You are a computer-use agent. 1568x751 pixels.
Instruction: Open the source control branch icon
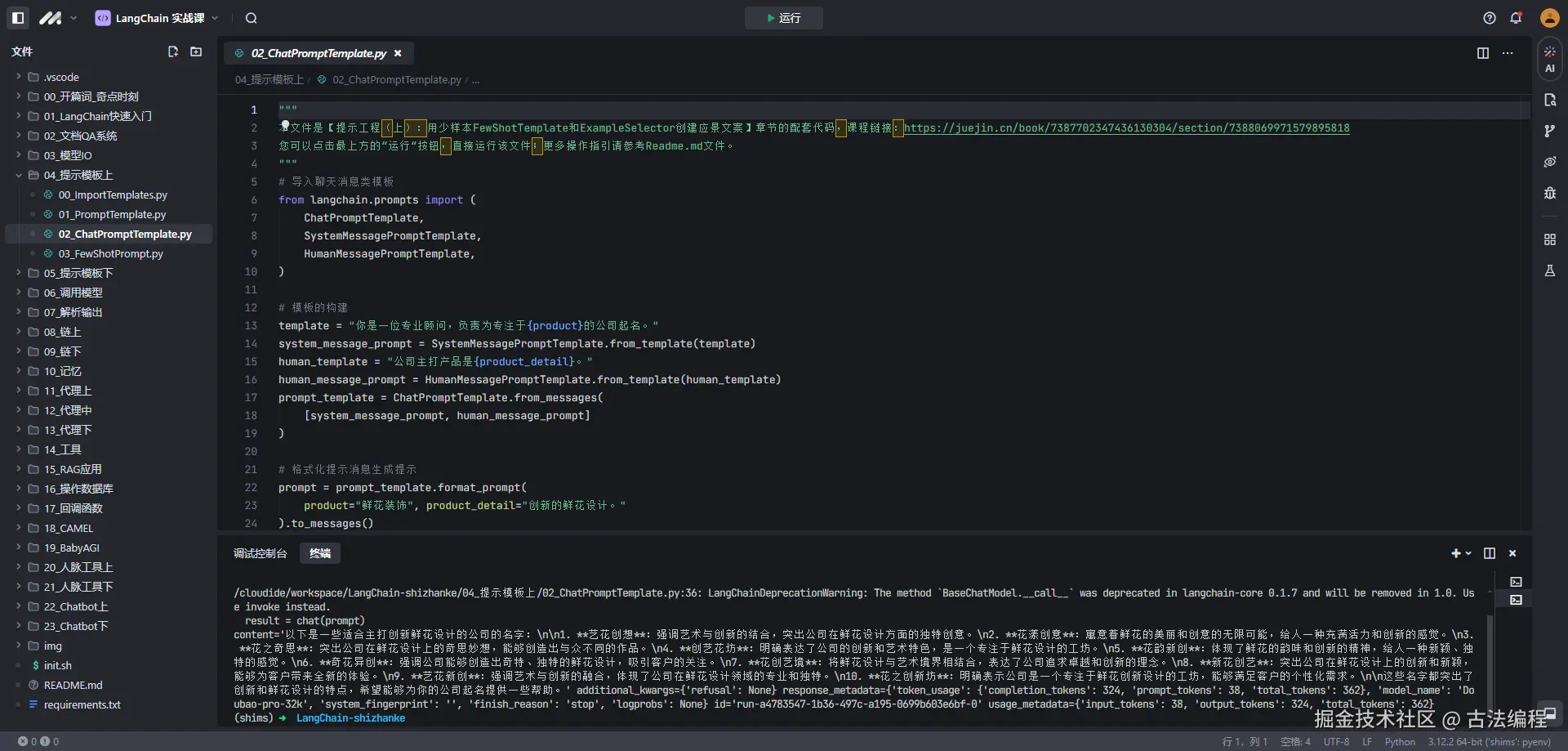point(1549,131)
